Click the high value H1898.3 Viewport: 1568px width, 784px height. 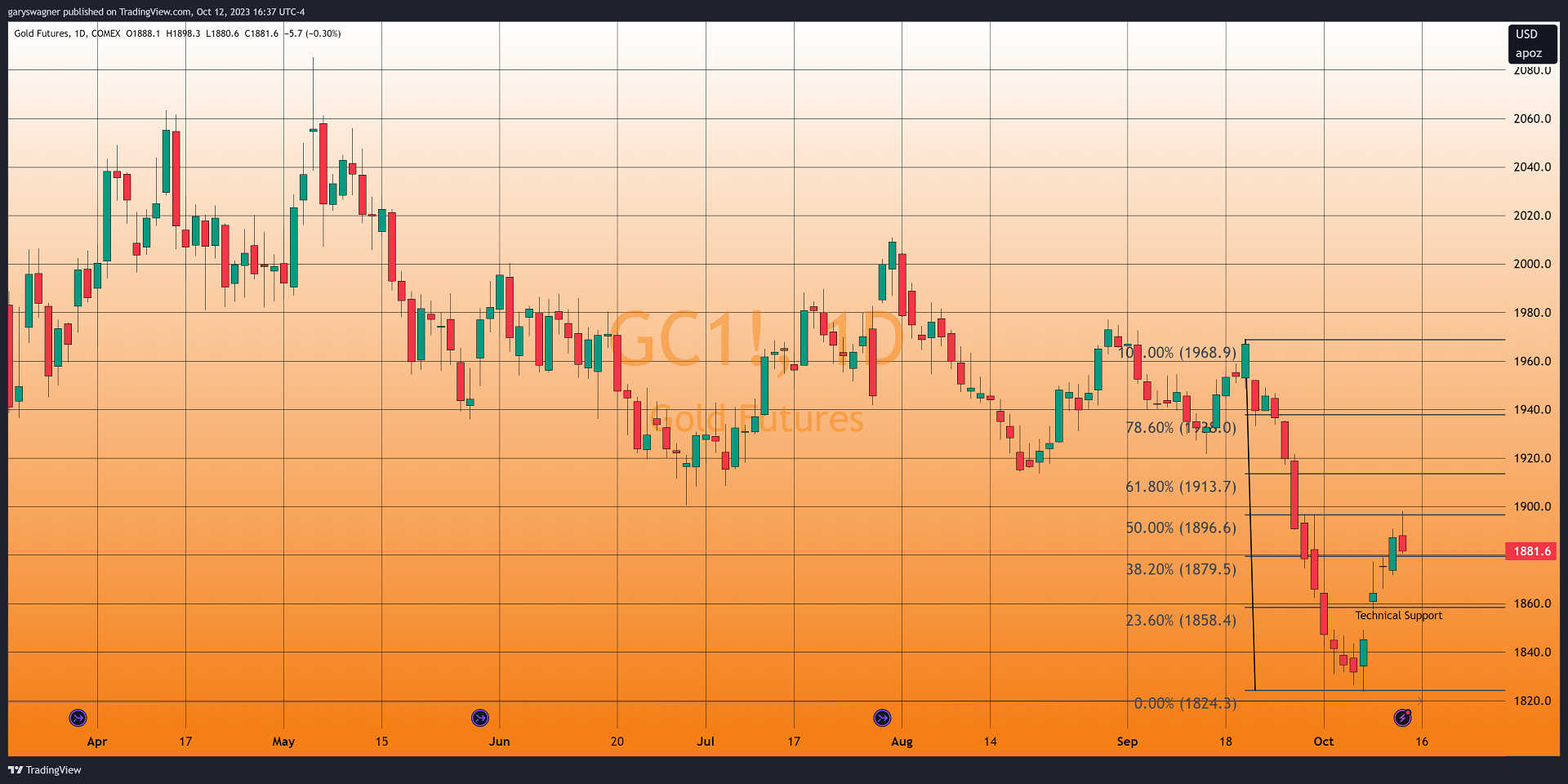tap(183, 33)
